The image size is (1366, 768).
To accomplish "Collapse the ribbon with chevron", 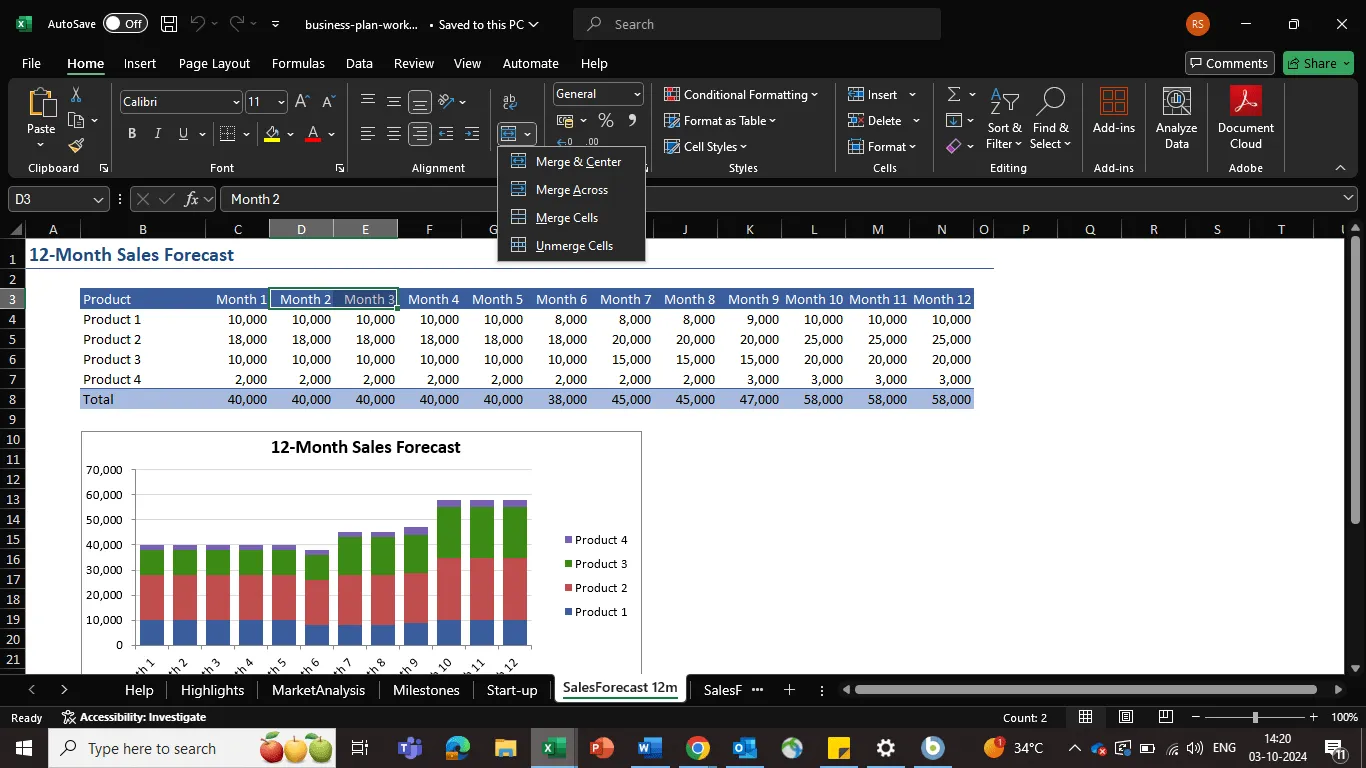I will click(x=1340, y=168).
